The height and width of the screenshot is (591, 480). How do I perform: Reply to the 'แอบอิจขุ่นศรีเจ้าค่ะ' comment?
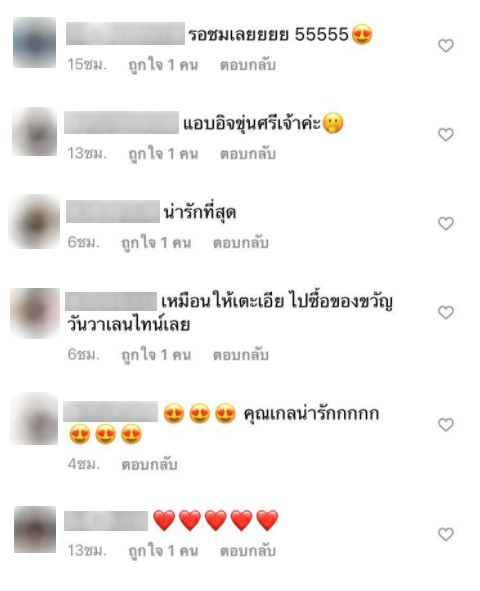248,154
